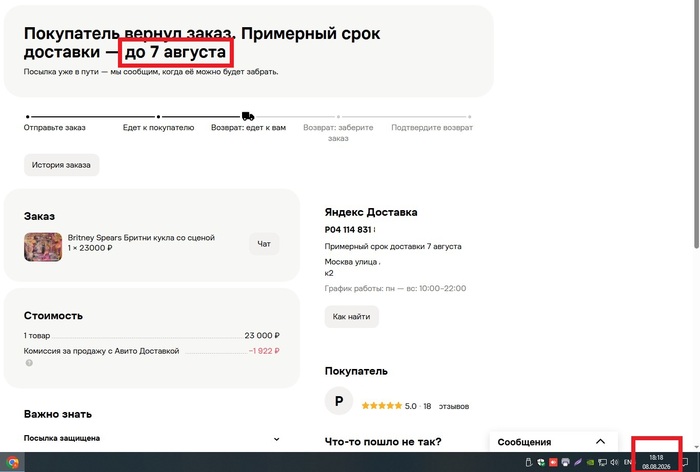This screenshot has width=700, height=472.
Task: Click the Chrome icon in the taskbar
Action: point(12,462)
